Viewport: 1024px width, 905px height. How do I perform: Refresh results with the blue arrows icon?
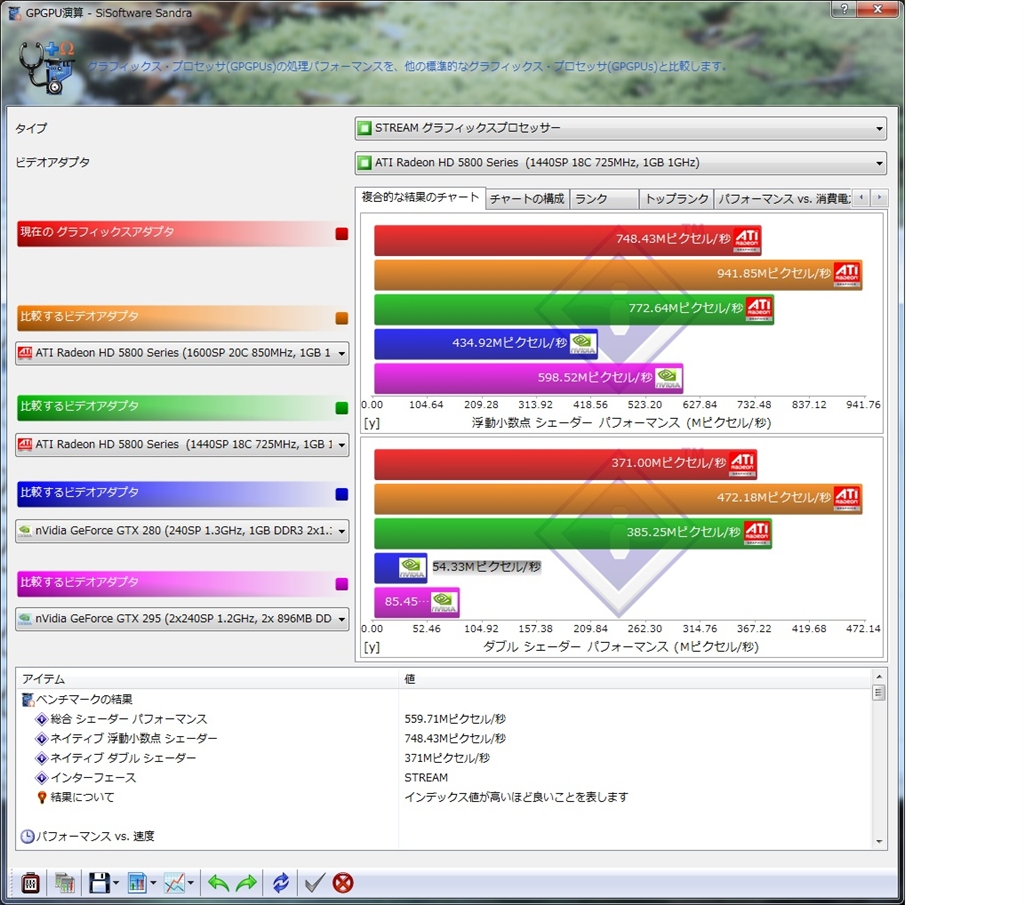pos(281,883)
